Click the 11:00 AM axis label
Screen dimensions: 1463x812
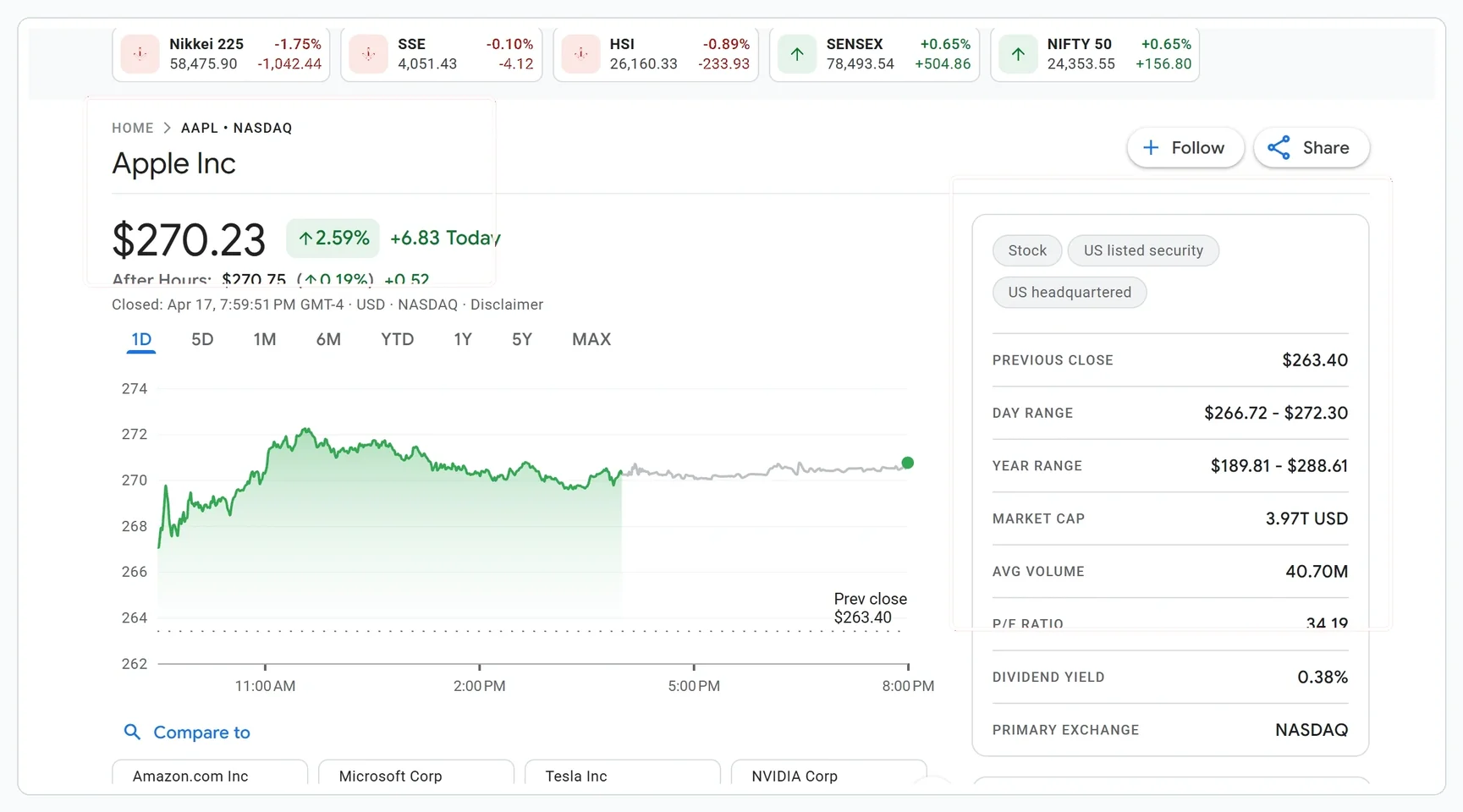265,686
